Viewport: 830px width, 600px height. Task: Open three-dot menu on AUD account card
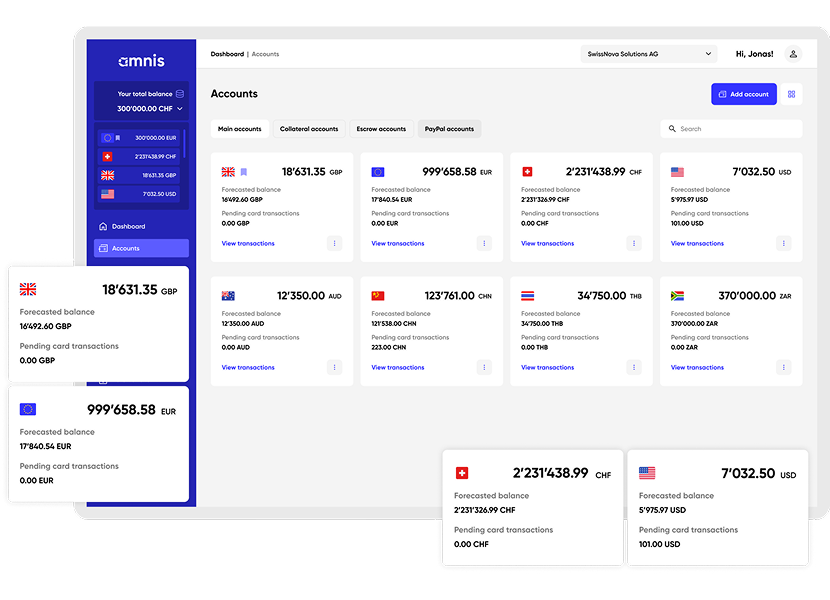[334, 367]
